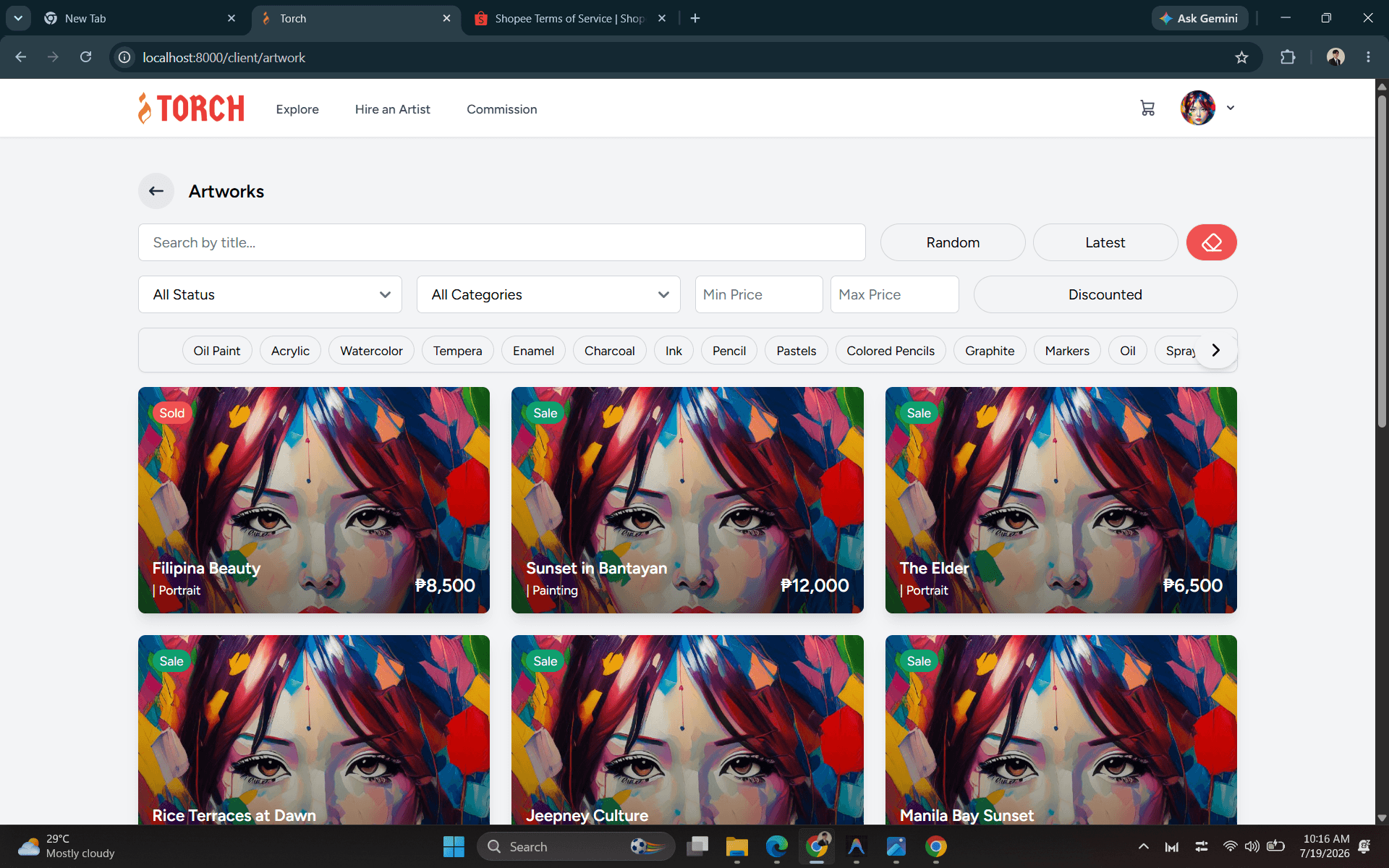The height and width of the screenshot is (868, 1389).
Task: Reload the page in the browser
Action: pos(85,57)
